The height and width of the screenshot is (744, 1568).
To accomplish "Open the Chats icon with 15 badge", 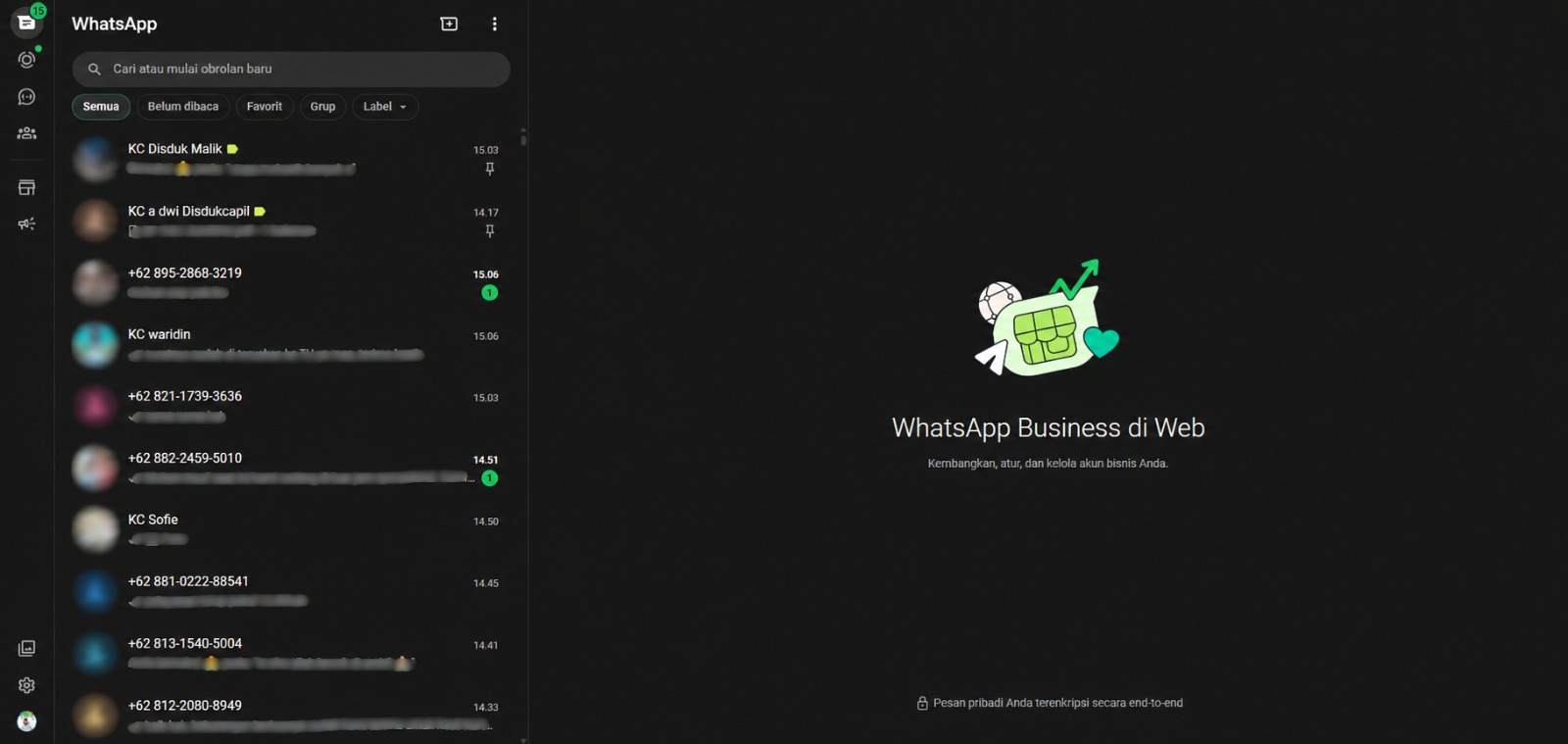I will 26,22.
